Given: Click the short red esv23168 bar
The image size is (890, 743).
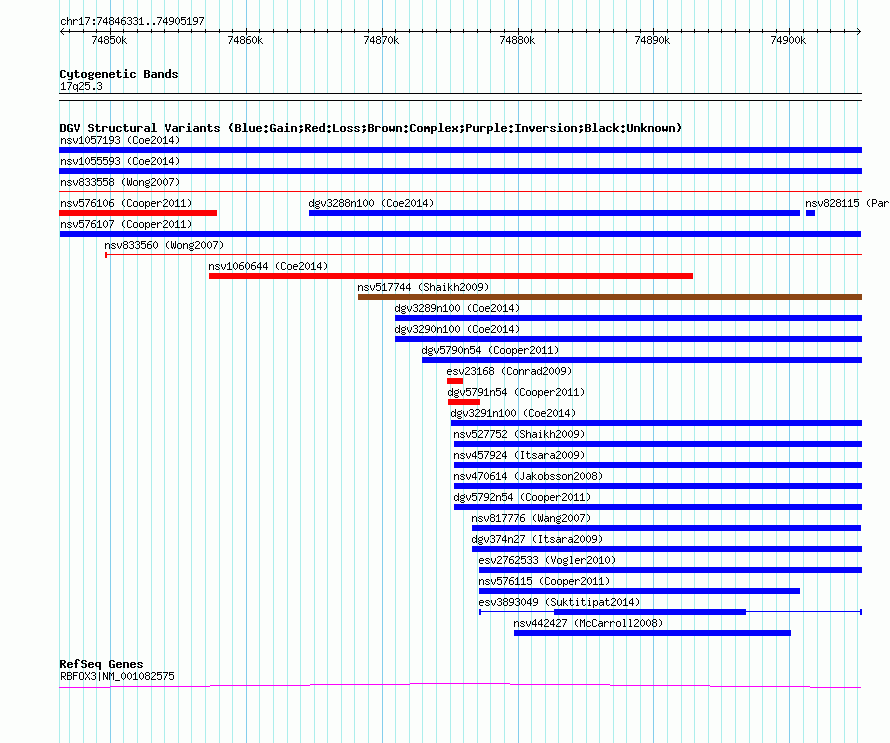Looking at the screenshot, I should click(x=455, y=381).
